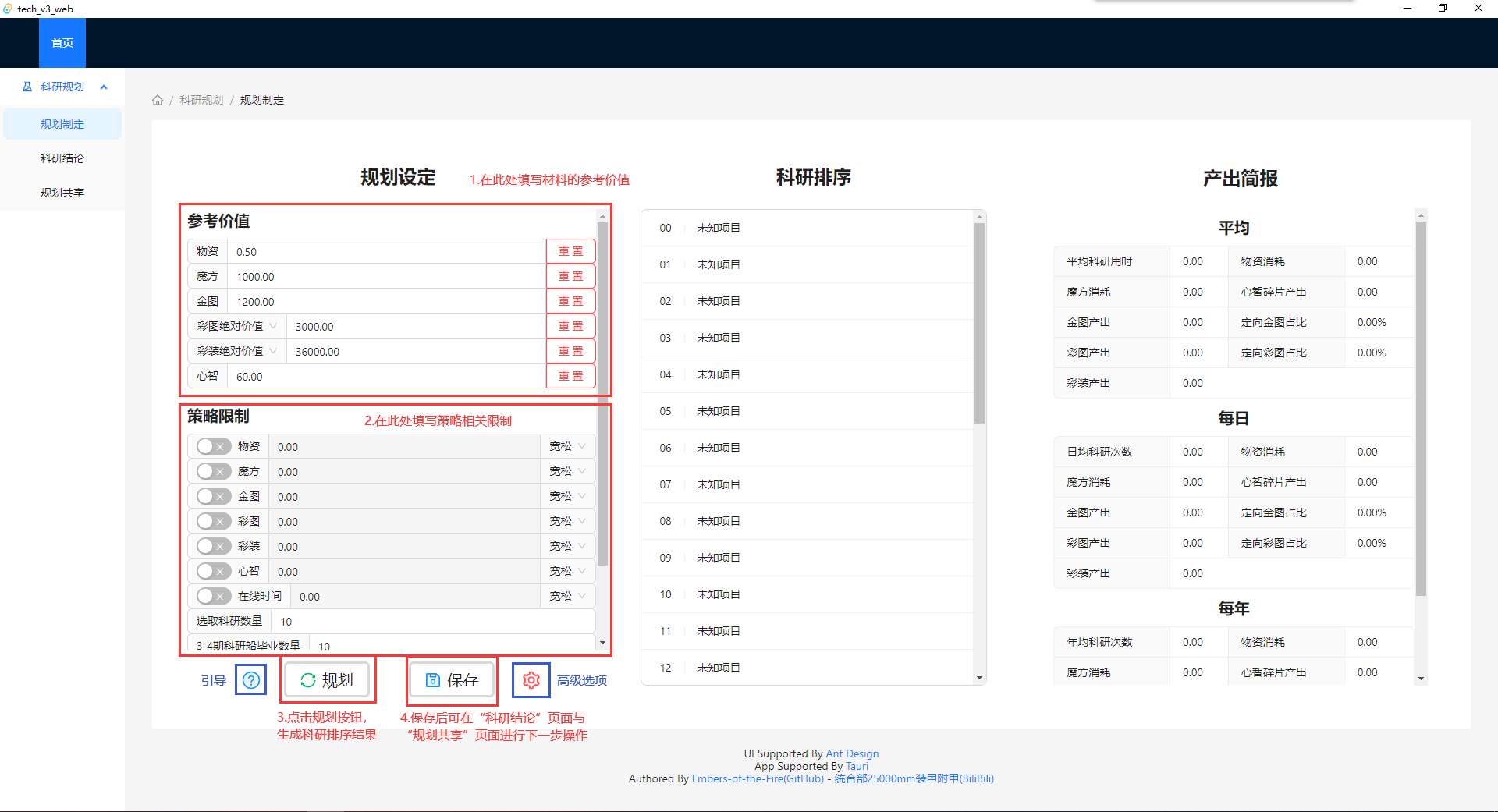The image size is (1498, 812).
Task: Click 科研规划 in the breadcrumb
Action: pyautogui.click(x=201, y=100)
